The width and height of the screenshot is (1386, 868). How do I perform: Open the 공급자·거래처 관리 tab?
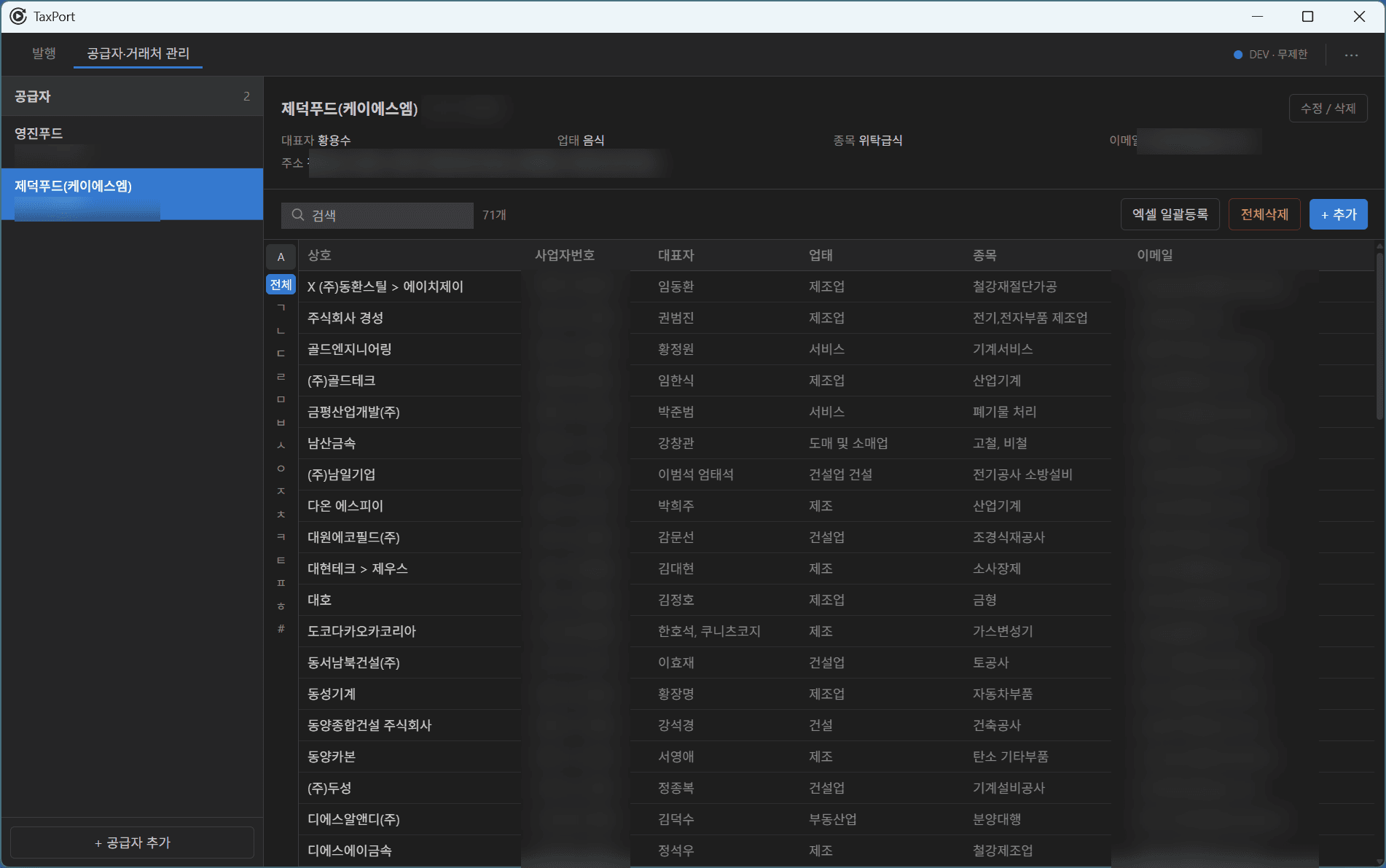pyautogui.click(x=138, y=53)
